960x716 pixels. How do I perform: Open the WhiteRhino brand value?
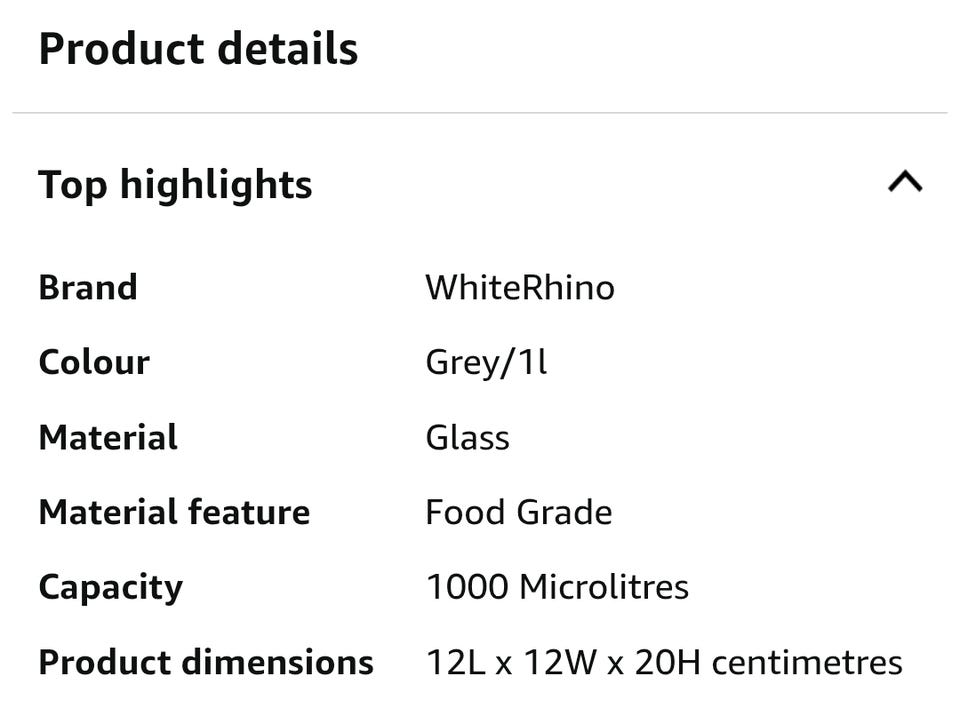[520, 287]
